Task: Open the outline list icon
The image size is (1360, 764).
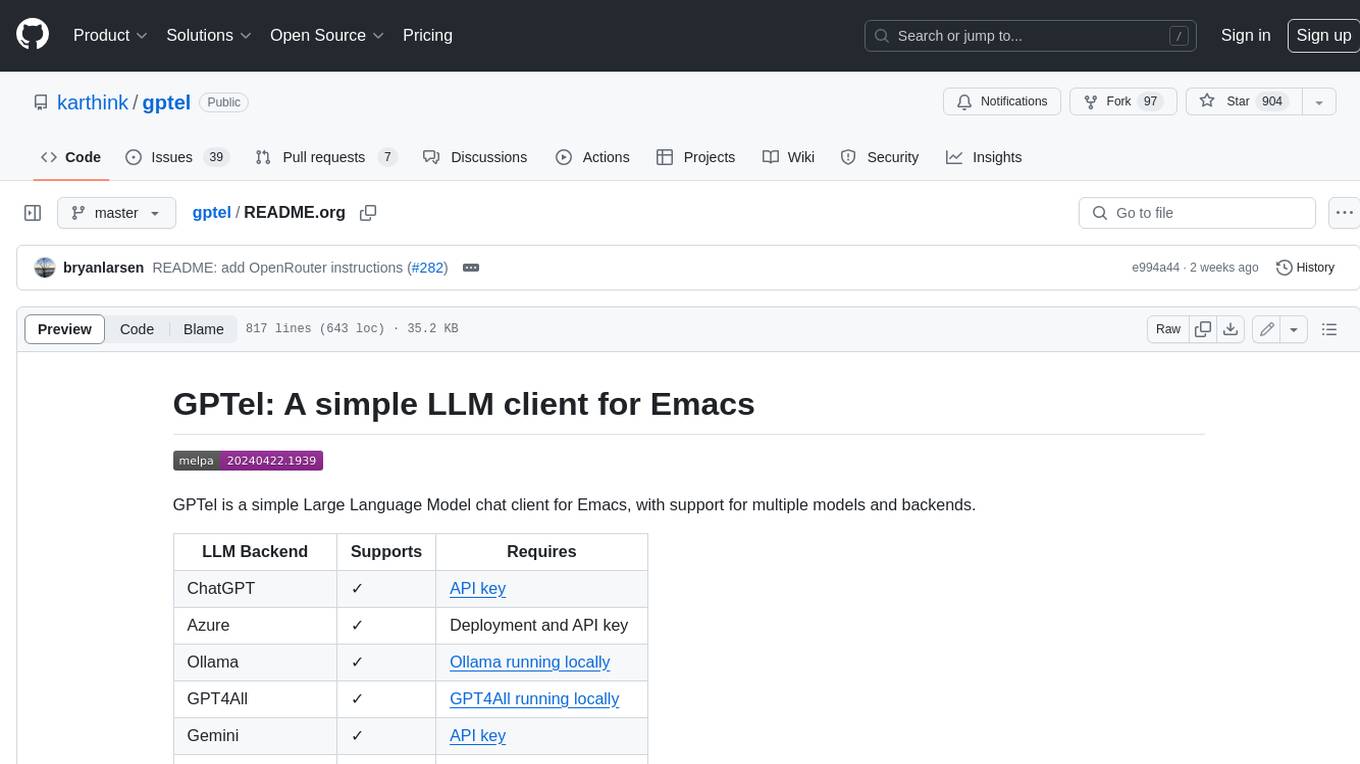Action: click(x=1329, y=329)
